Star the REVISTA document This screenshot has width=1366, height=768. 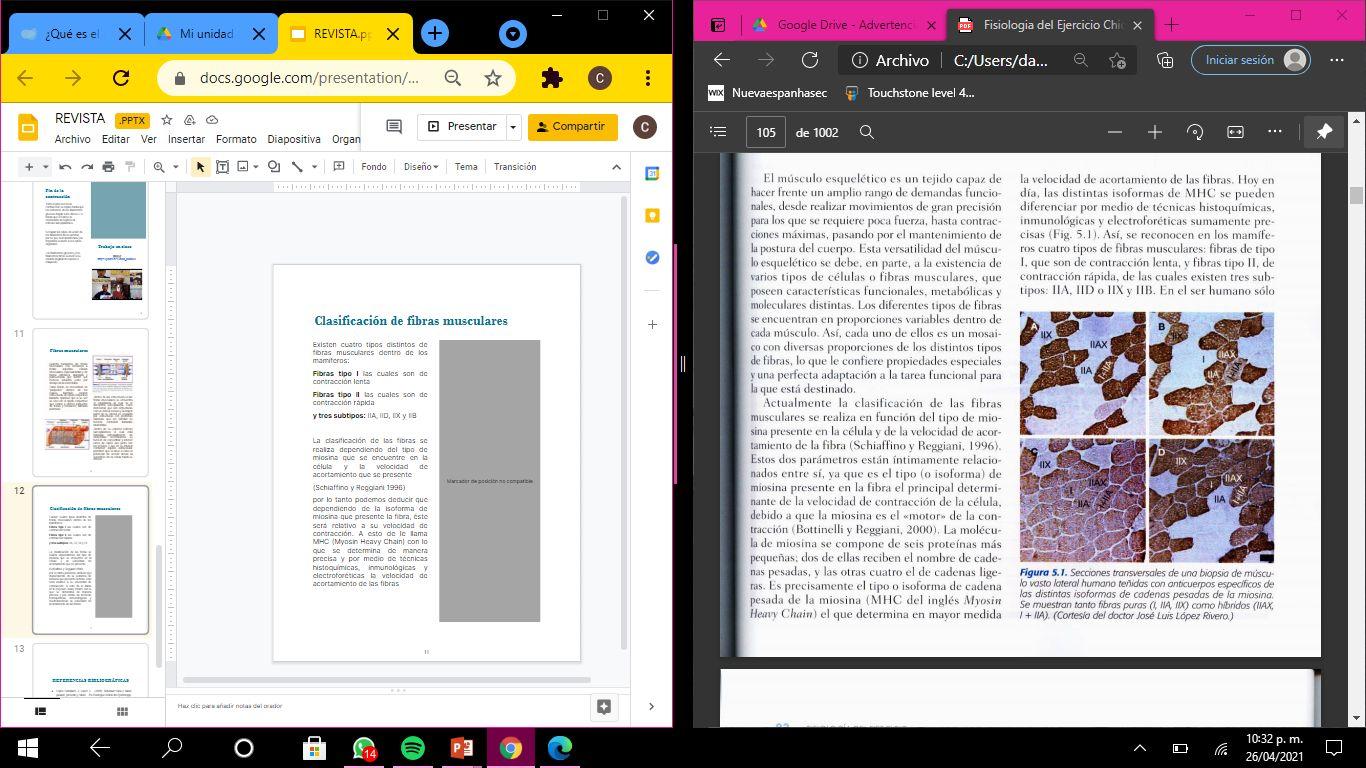click(x=167, y=120)
